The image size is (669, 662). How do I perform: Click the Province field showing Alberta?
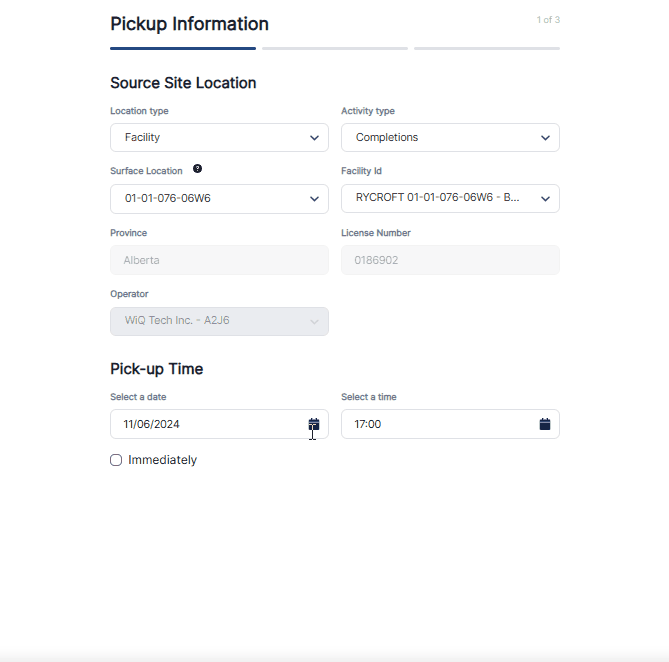point(219,260)
